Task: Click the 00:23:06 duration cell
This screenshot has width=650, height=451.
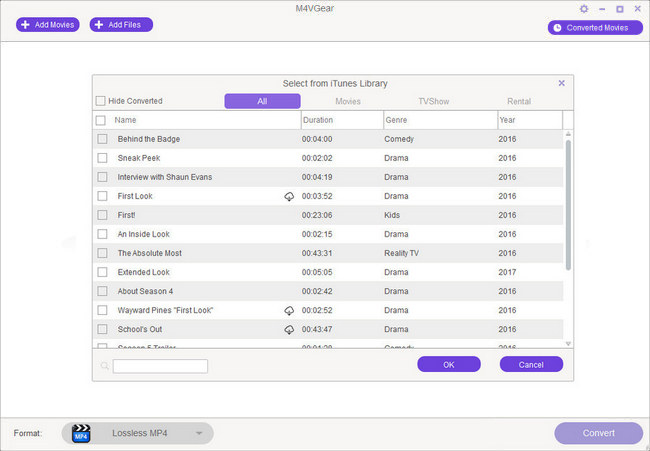Action: click(317, 215)
